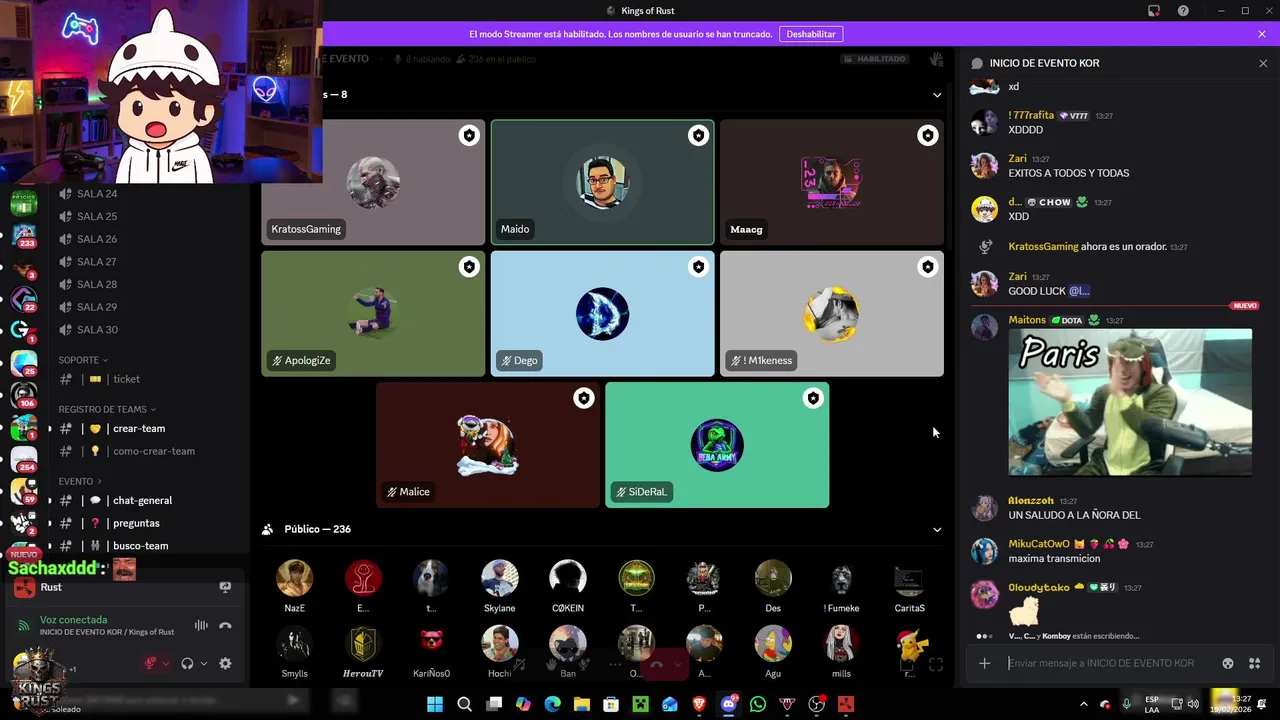Open noise suppression waveform icon
Image resolution: width=1280 pixels, height=720 pixels.
click(201, 626)
